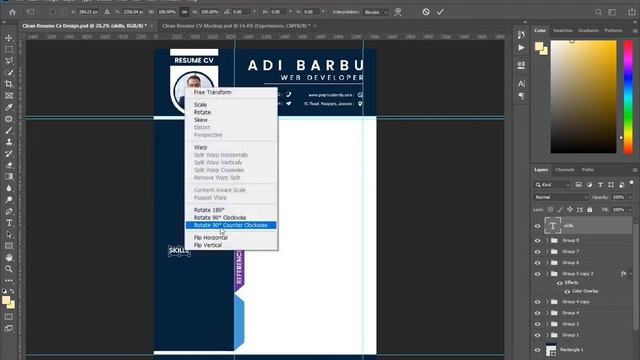Filter layers by pixel layers icon
This screenshot has height=360, width=640.
[x=578, y=185]
